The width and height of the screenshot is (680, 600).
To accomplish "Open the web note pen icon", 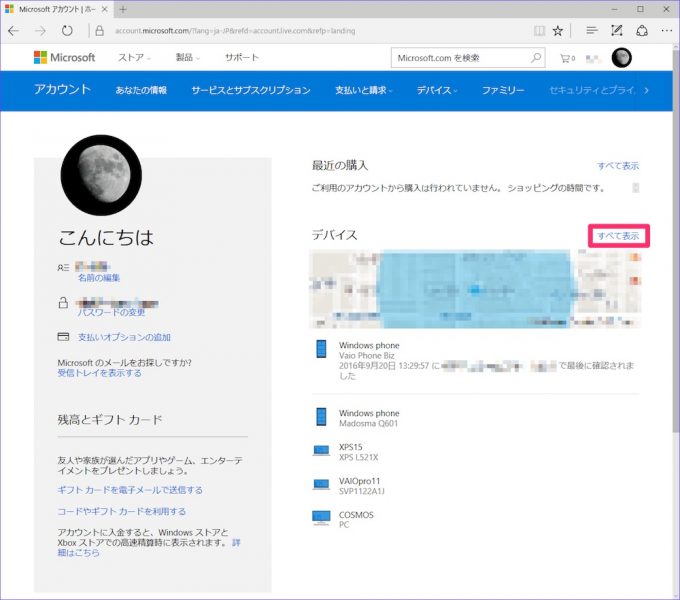I will pos(616,30).
